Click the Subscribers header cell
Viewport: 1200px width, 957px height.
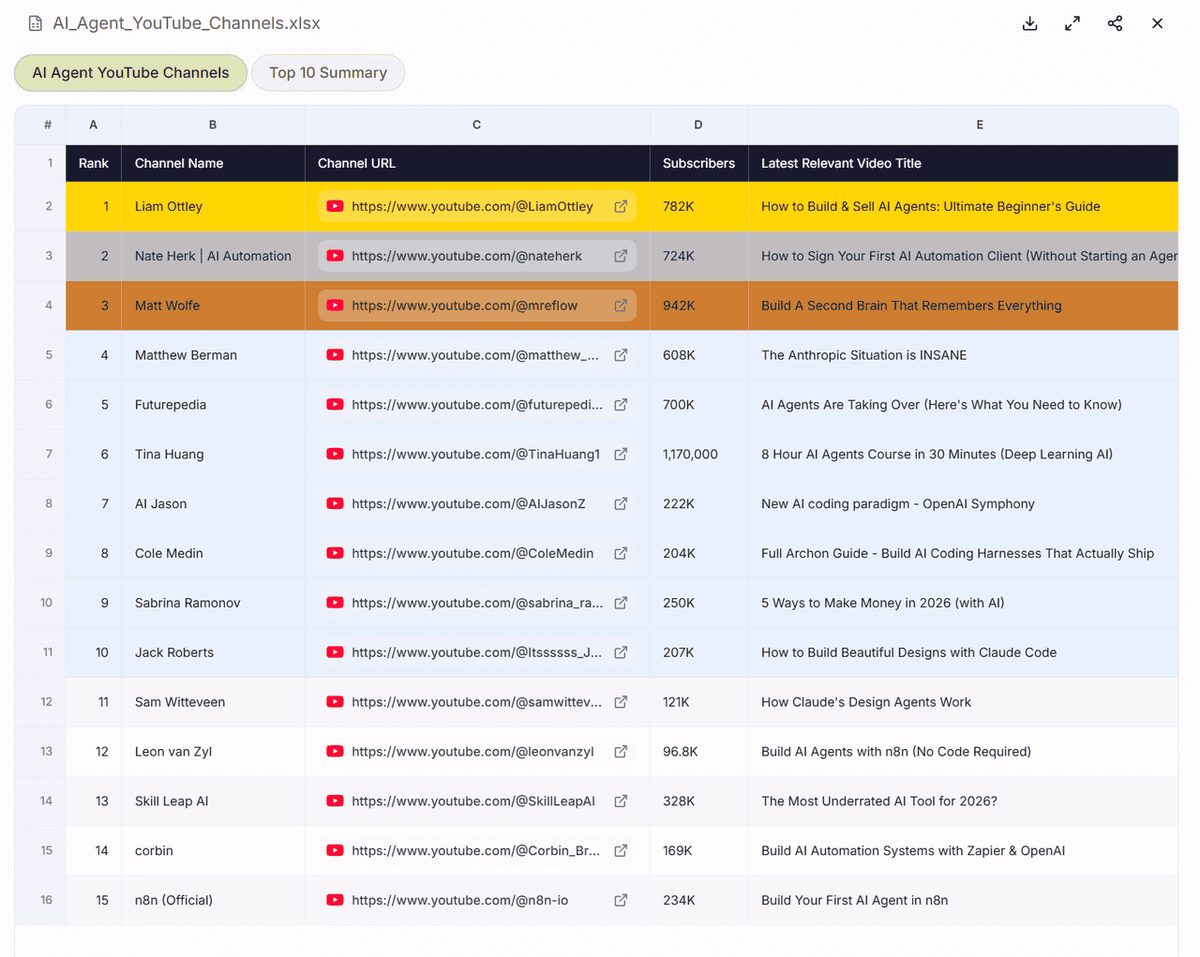[x=699, y=163]
